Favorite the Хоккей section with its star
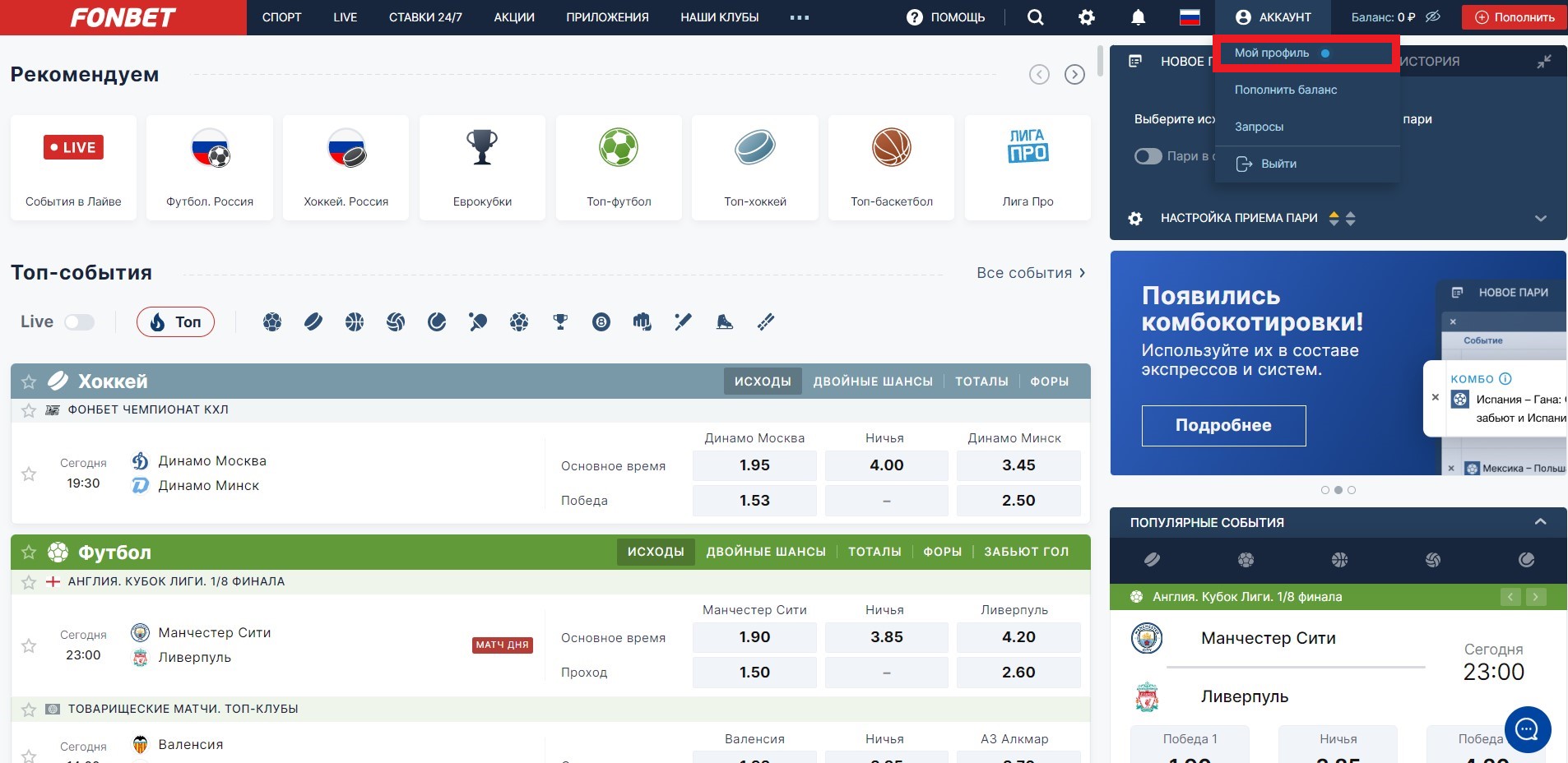 click(x=29, y=381)
